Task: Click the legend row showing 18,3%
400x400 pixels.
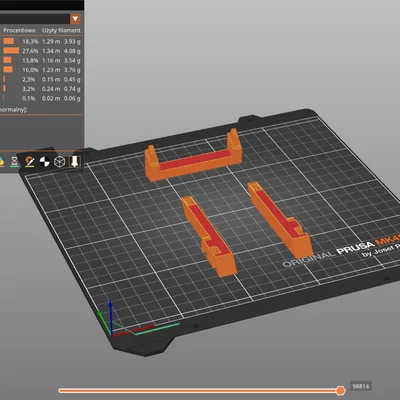Action: (x=41, y=41)
